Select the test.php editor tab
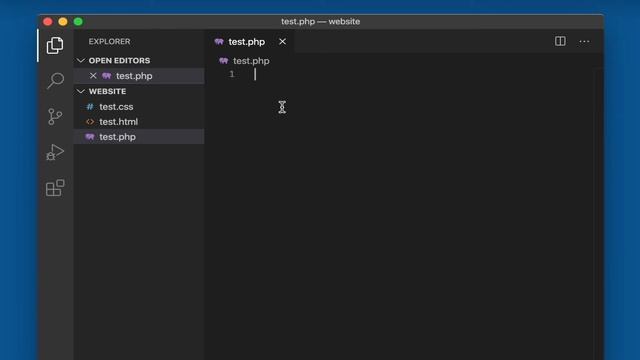The width and height of the screenshot is (640, 360). click(x=249, y=42)
